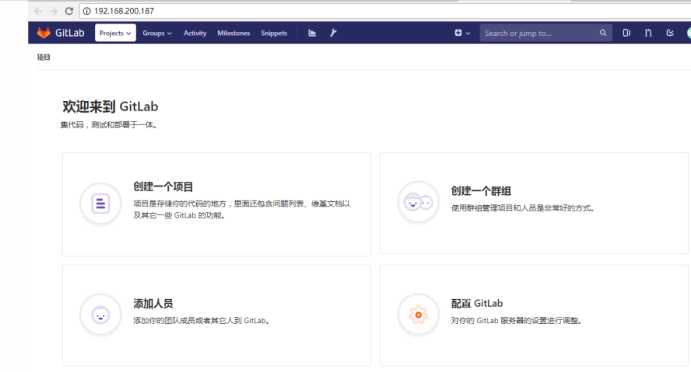Click the GitLab wordmark text

pos(70,33)
